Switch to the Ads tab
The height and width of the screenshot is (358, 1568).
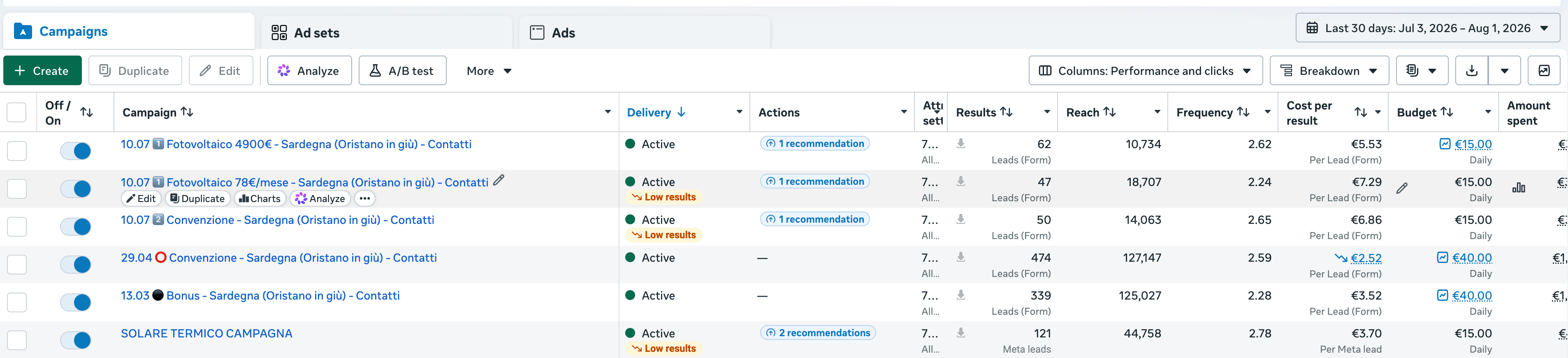coord(645,33)
